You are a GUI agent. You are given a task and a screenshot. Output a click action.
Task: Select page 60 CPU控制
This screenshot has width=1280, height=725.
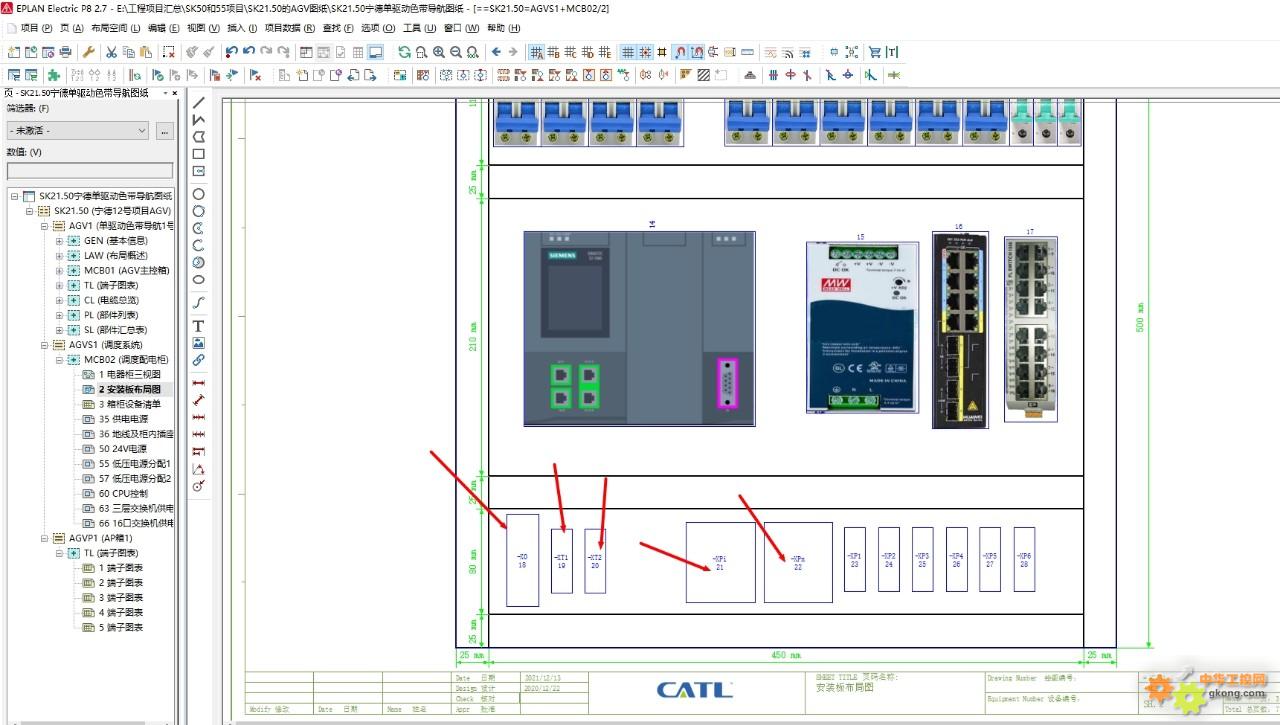122,494
